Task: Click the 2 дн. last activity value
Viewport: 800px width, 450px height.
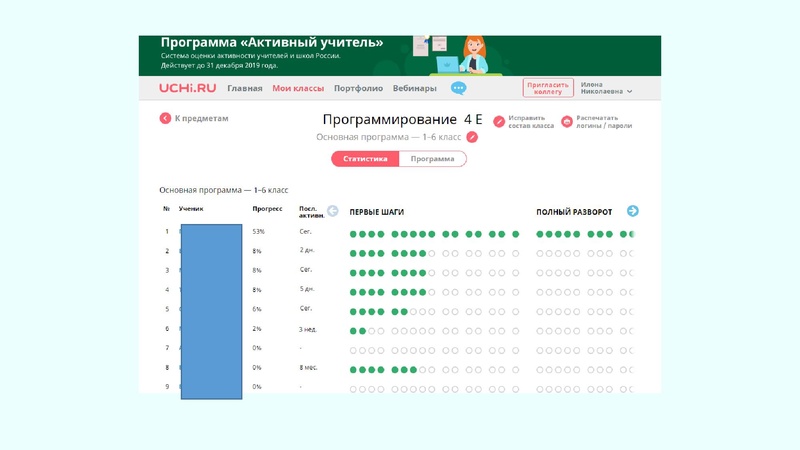Action: click(307, 250)
